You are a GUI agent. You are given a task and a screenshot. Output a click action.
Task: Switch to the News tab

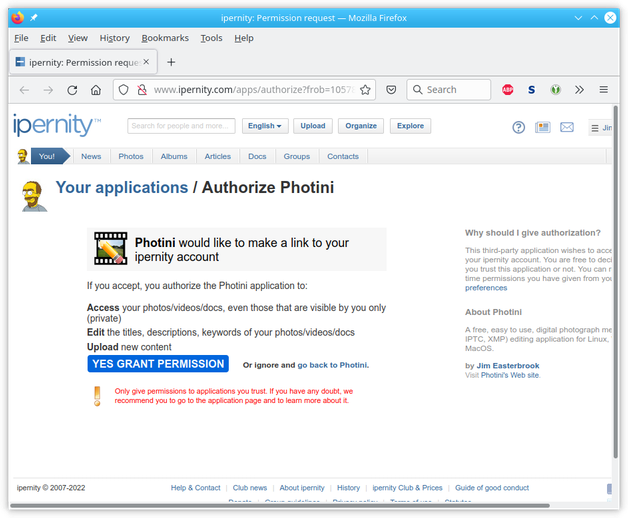(x=91, y=156)
